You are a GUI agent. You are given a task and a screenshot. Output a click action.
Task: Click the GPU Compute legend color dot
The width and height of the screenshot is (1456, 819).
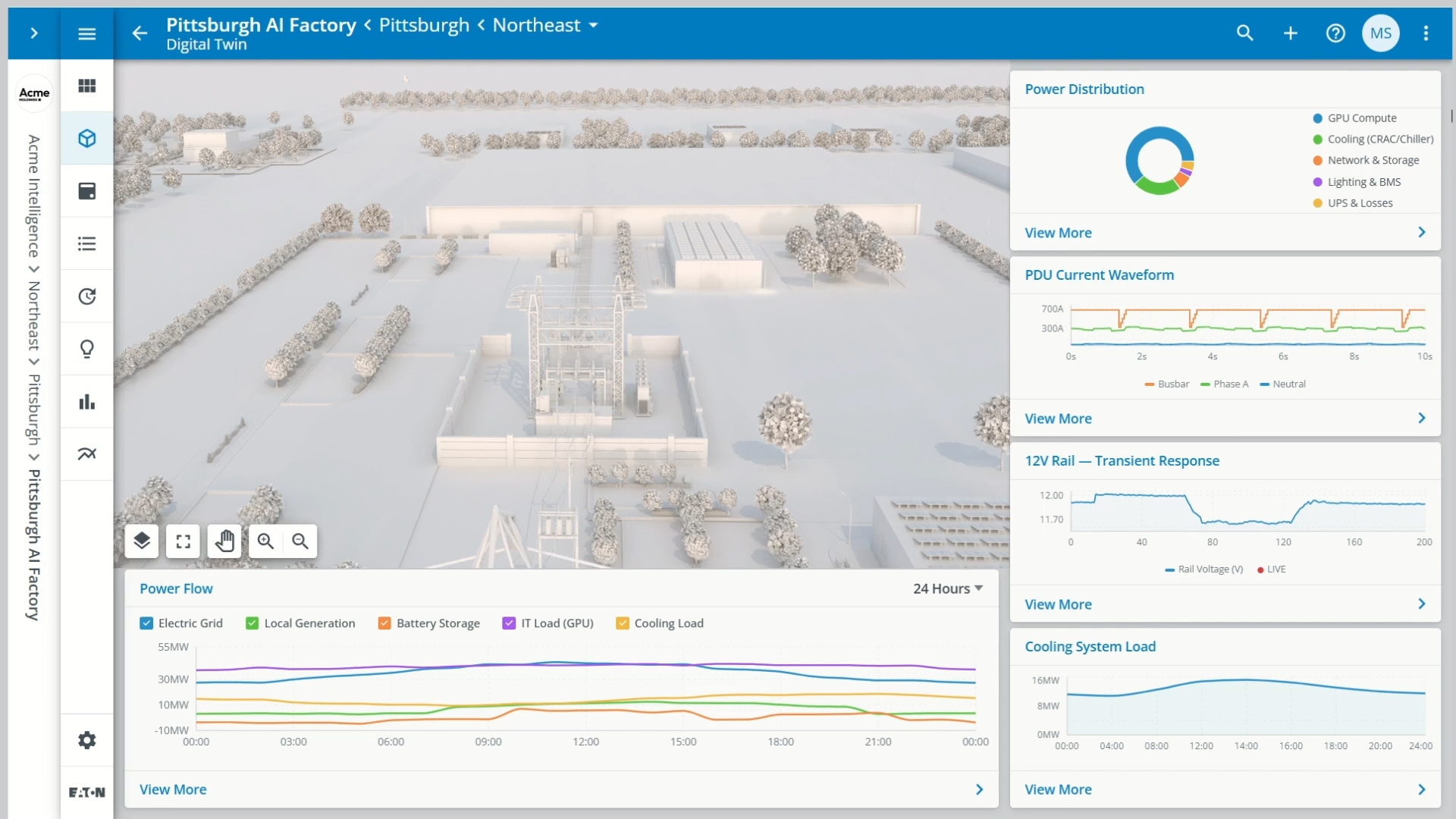click(x=1318, y=118)
